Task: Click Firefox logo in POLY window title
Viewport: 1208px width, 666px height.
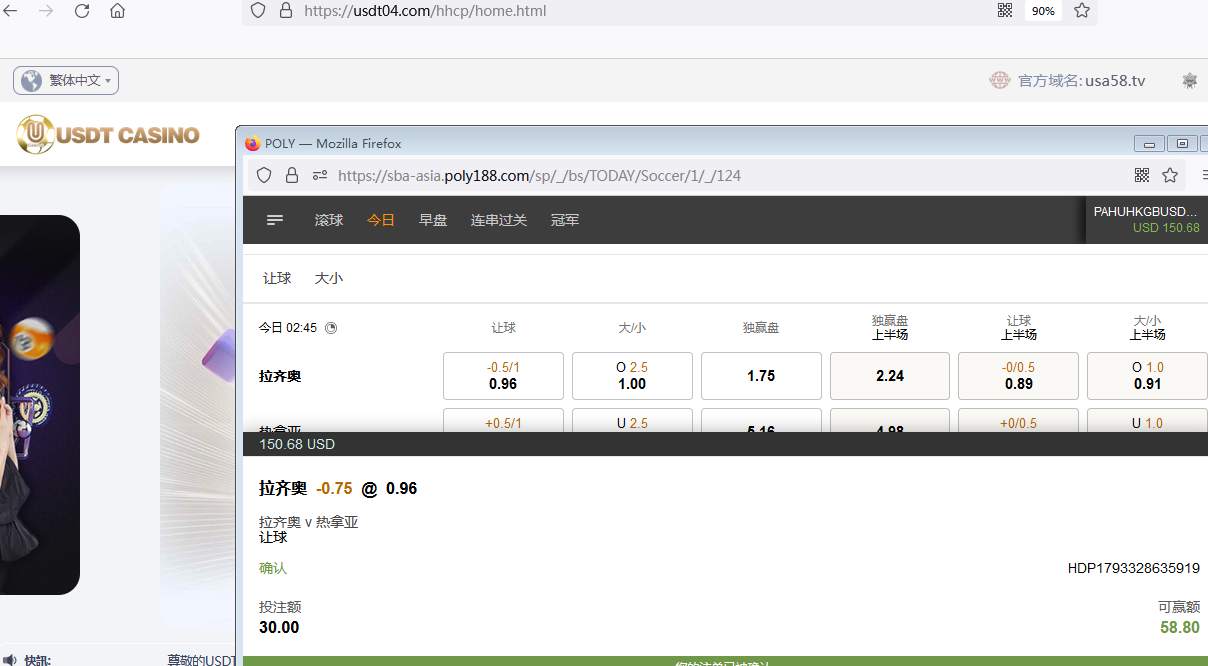Action: point(253,143)
